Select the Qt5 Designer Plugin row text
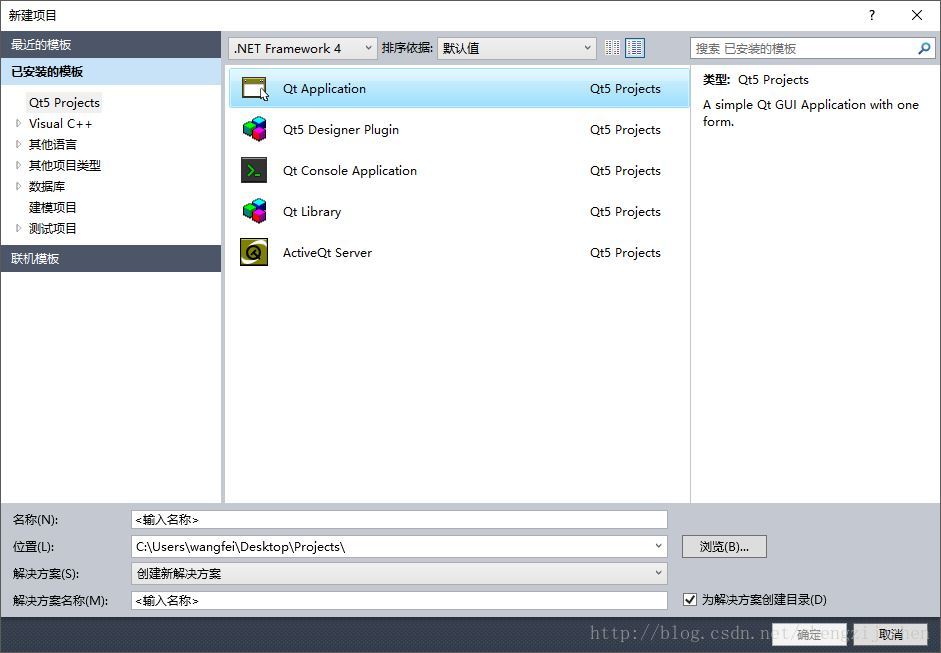 pyautogui.click(x=340, y=130)
